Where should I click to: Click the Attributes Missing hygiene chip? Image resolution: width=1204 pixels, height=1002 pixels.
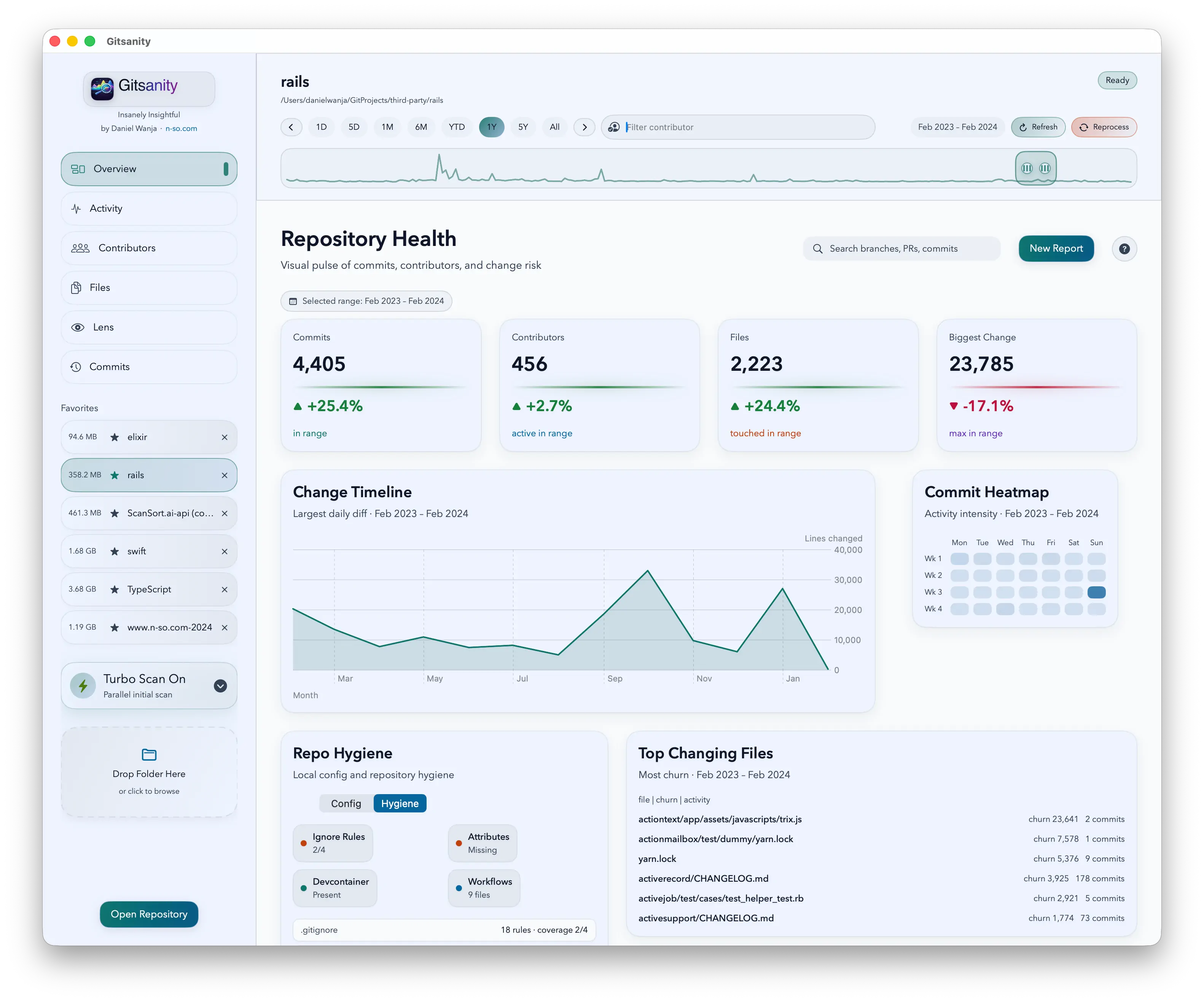(x=483, y=844)
